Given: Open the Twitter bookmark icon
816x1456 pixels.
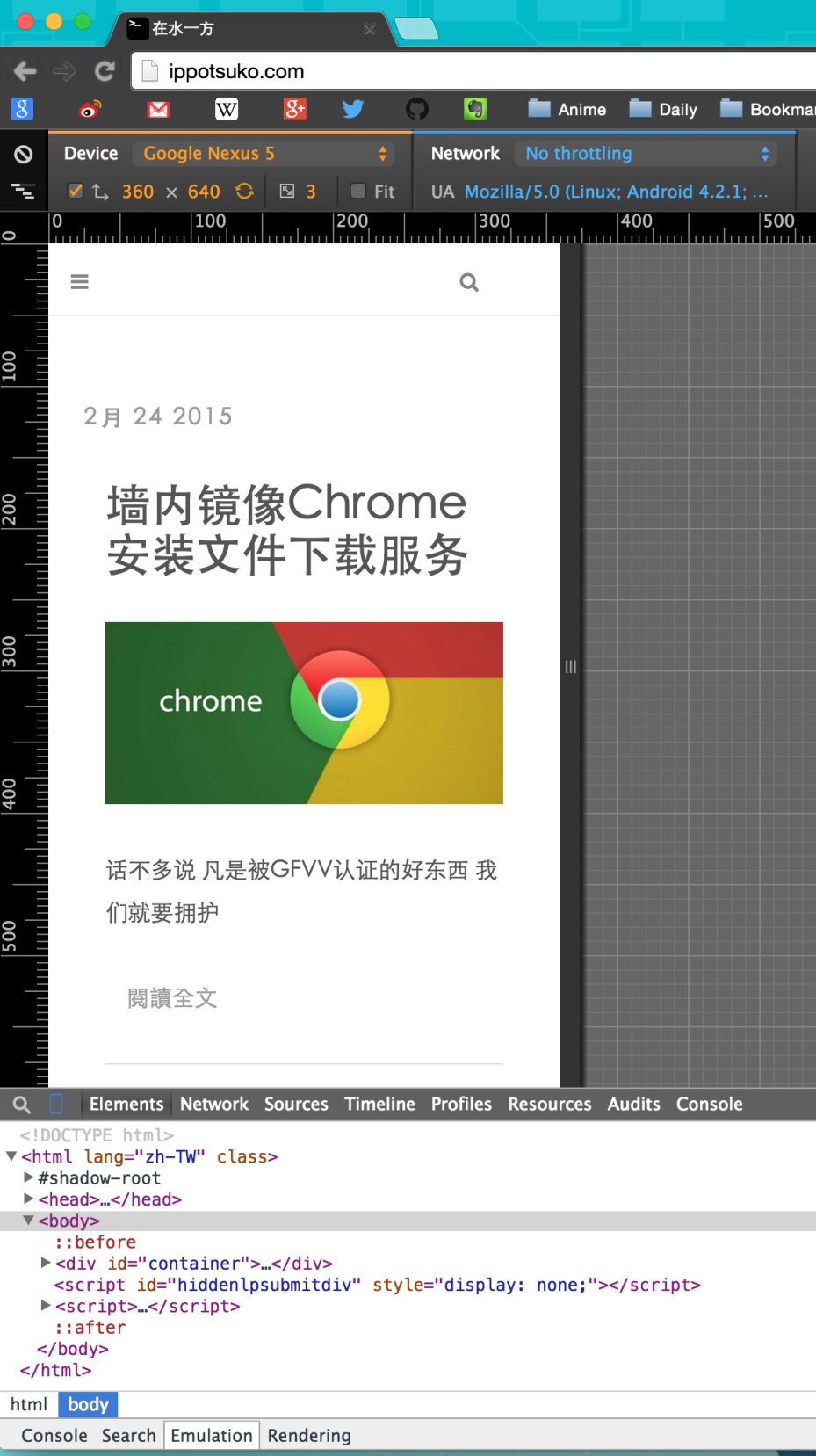Looking at the screenshot, I should [x=353, y=109].
